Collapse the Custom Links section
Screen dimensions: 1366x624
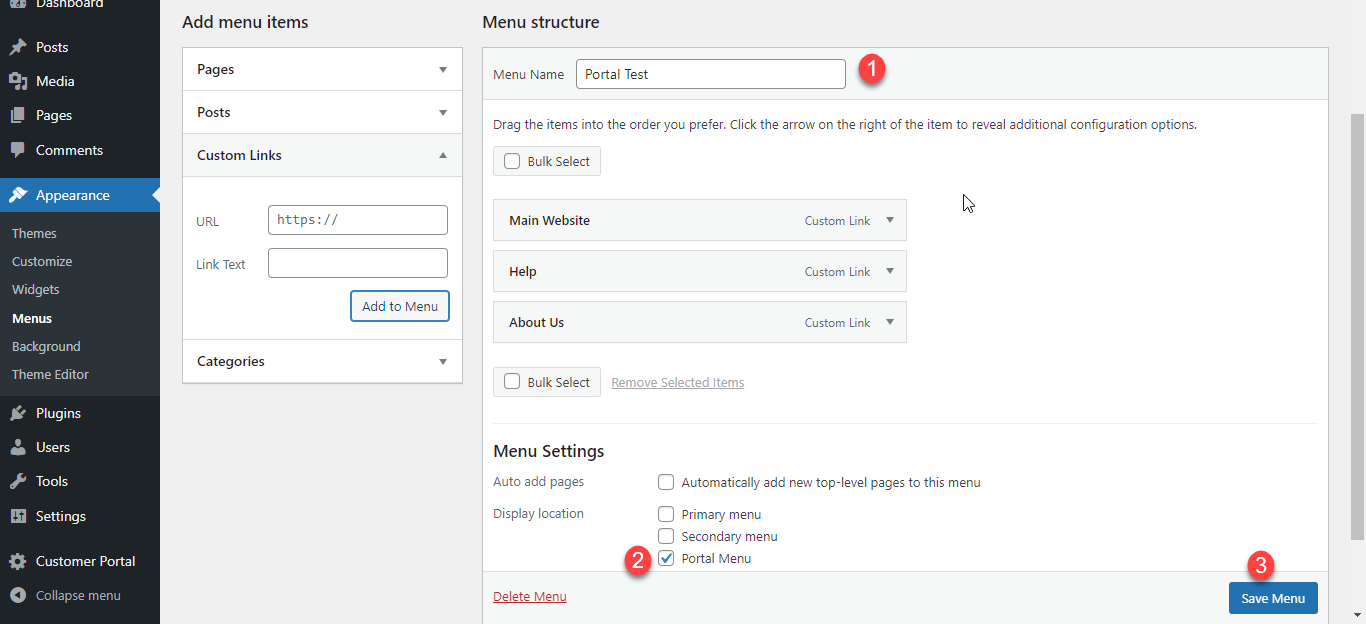pyautogui.click(x=443, y=155)
